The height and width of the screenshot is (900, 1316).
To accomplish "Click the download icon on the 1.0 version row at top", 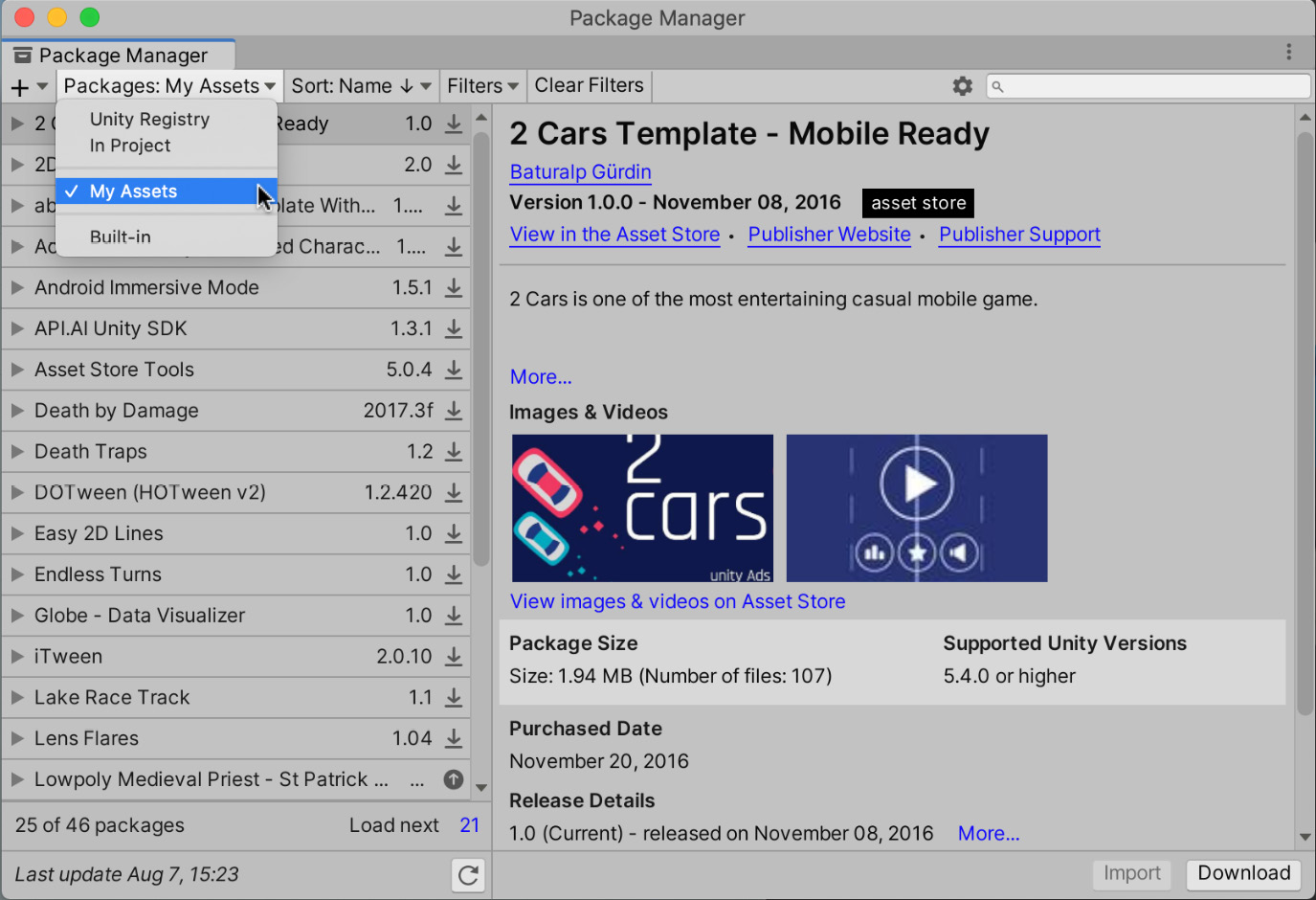I will coord(454,124).
